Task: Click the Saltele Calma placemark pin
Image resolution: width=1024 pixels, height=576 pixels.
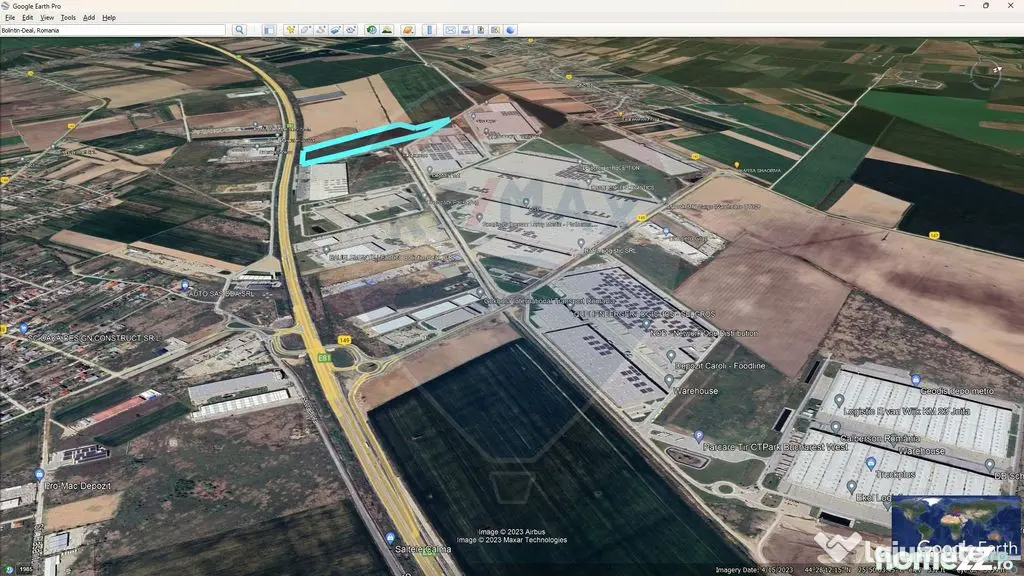Action: (390, 537)
